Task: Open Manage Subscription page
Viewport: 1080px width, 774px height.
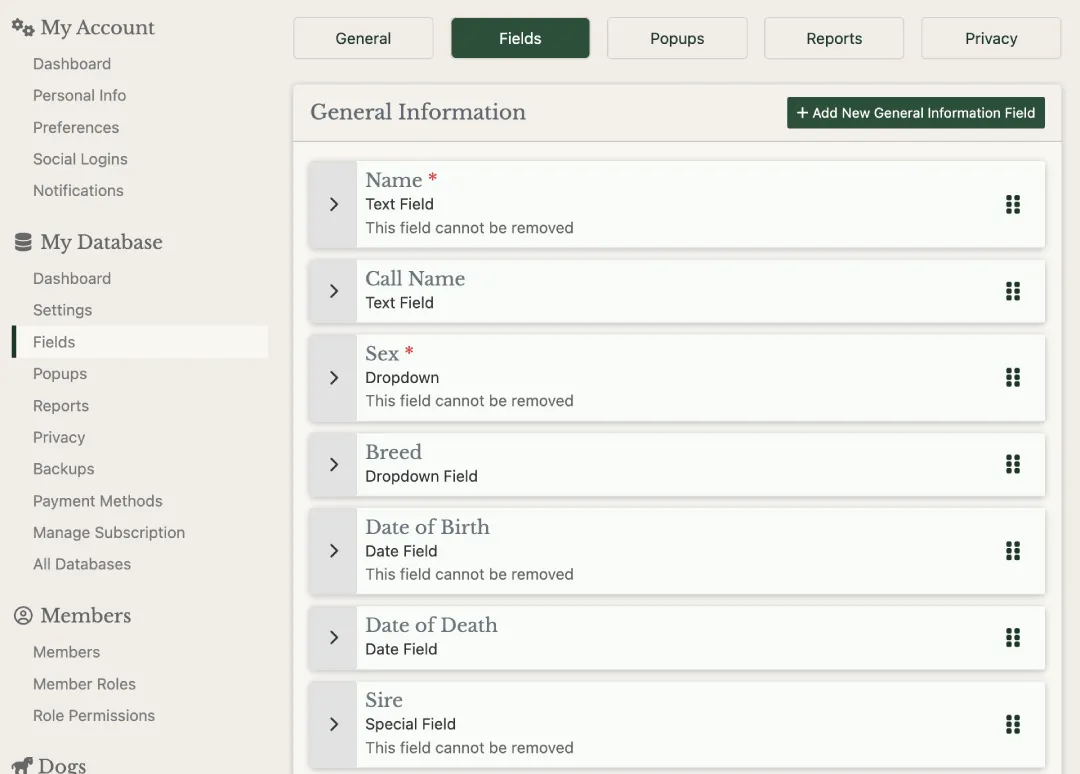Action: point(109,533)
